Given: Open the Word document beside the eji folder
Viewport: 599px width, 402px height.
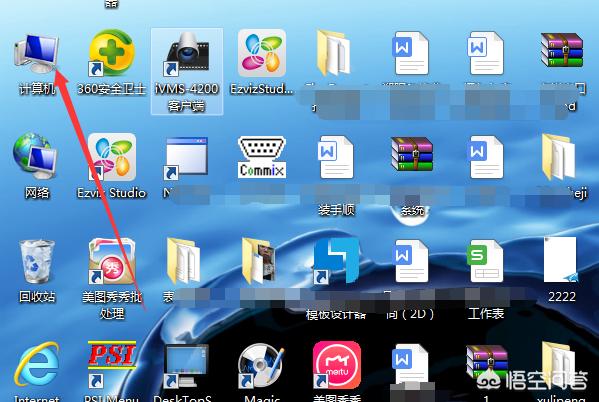Looking at the screenshot, I should click(x=486, y=157).
